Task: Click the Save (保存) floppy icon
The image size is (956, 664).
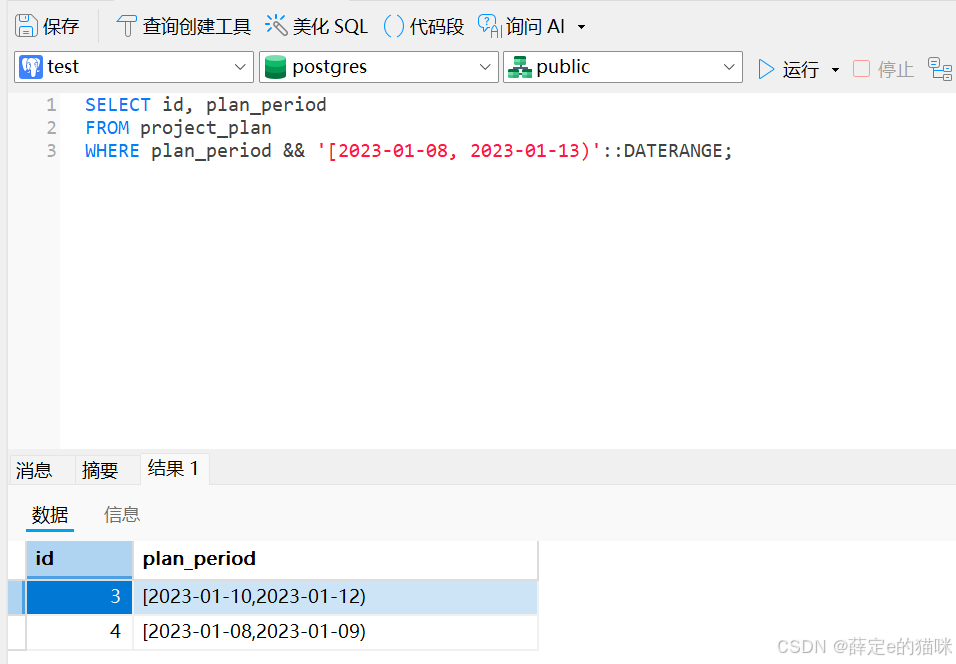Action: [26, 26]
